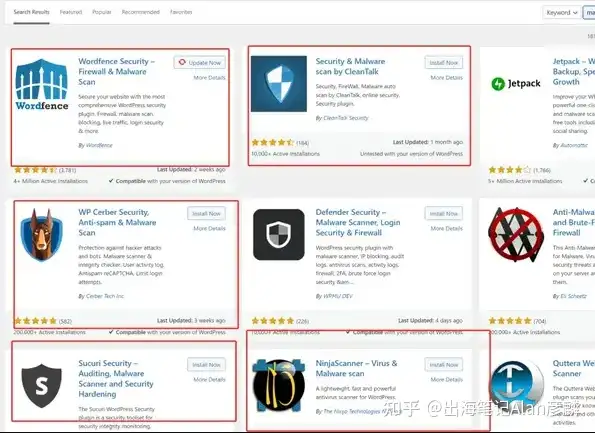The image size is (595, 433).
Task: Click Install Now for WP Cerber Security
Action: pyautogui.click(x=206, y=214)
